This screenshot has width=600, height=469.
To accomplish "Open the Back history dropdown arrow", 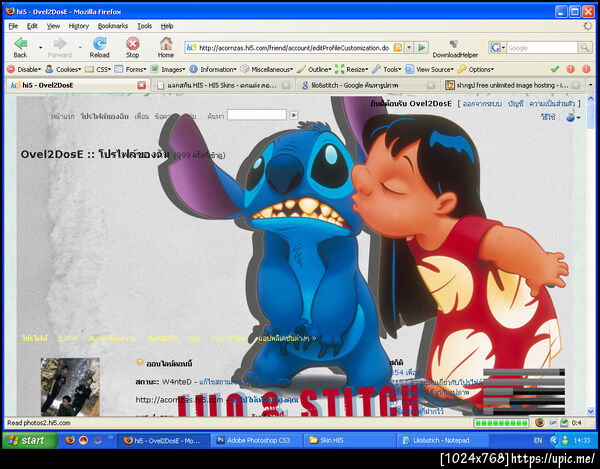I will (40, 48).
